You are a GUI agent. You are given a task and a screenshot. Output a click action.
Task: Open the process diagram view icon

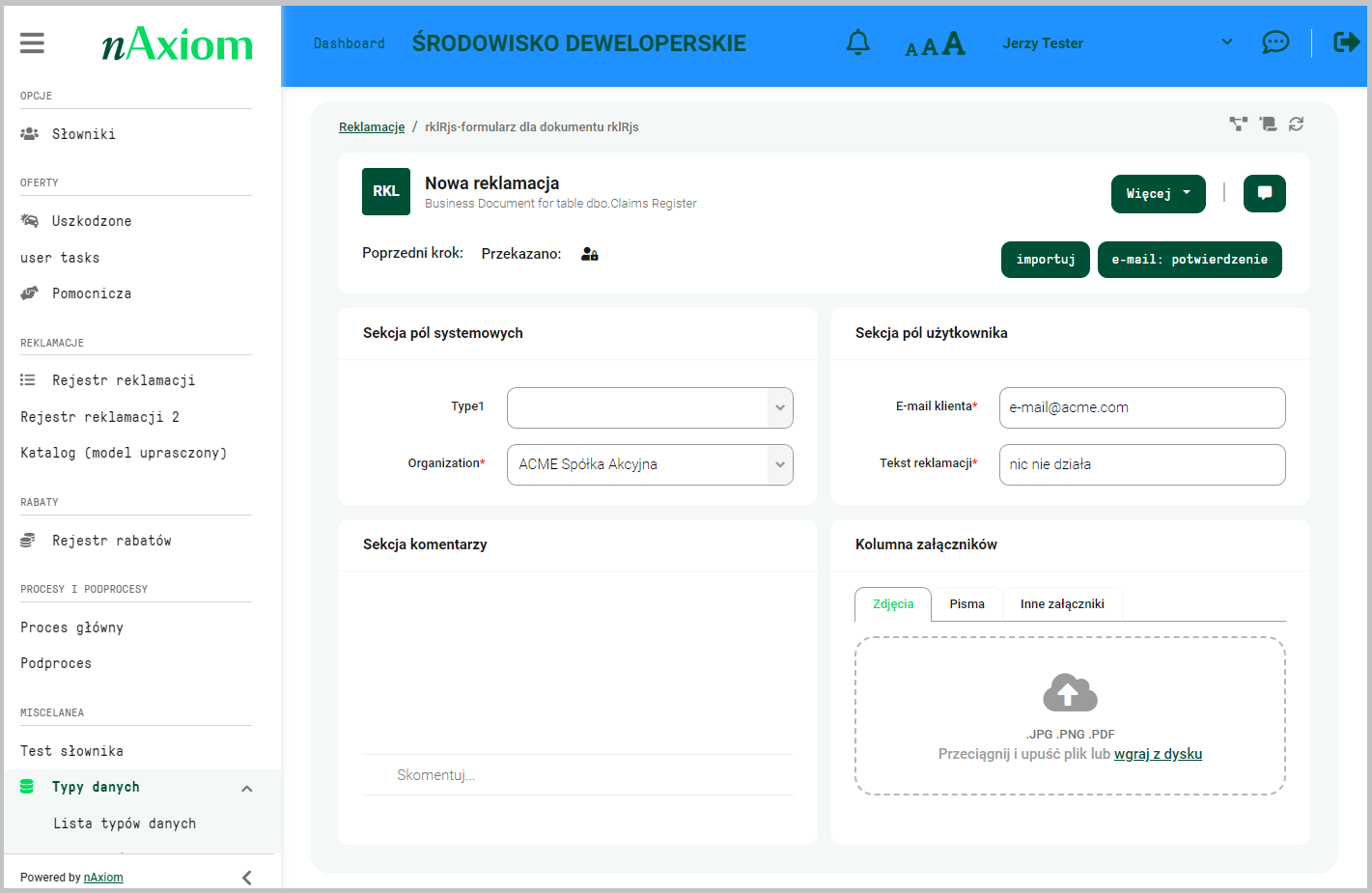click(x=1239, y=125)
